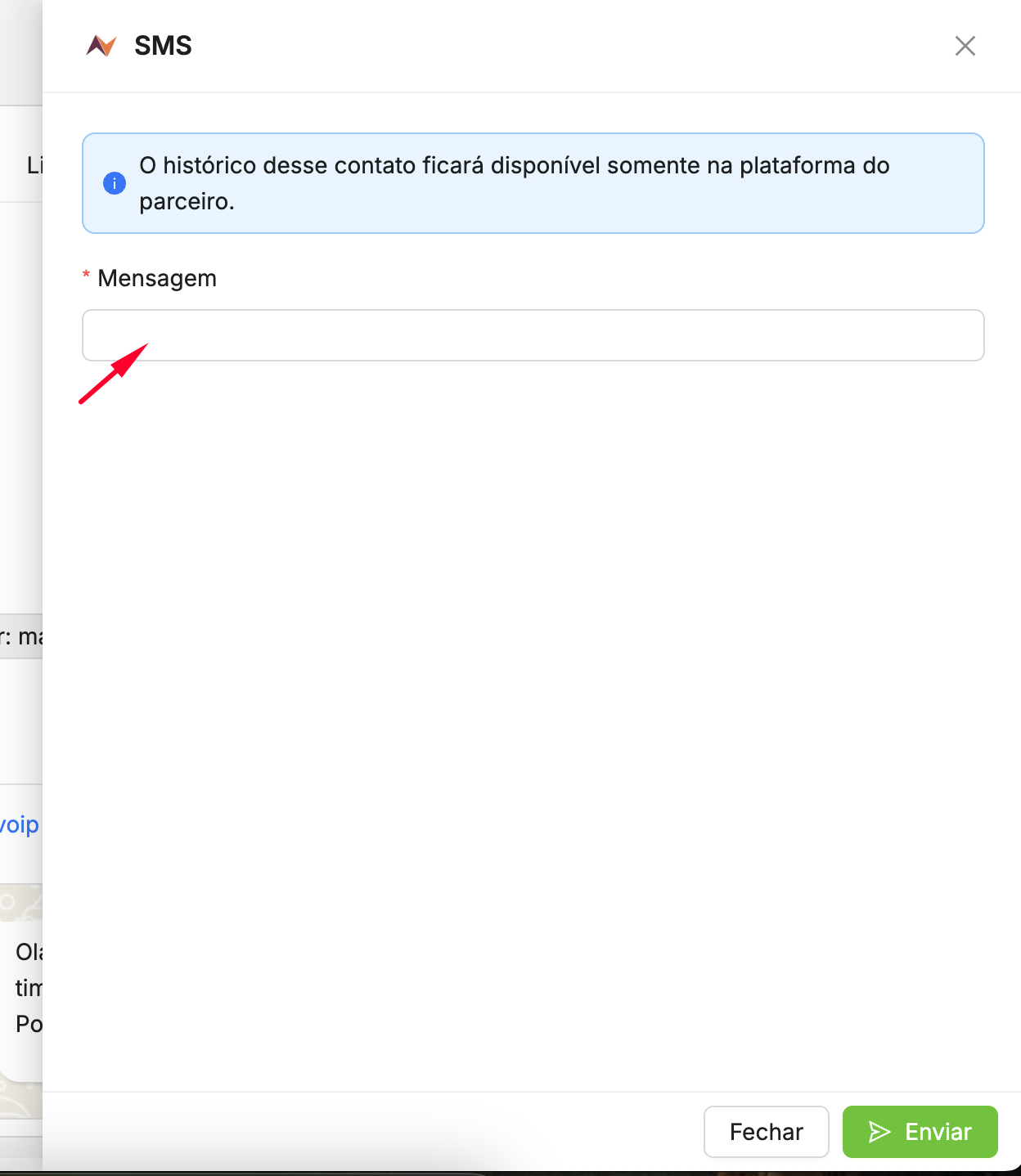Click the red required asterisk by Mensagem

(86, 278)
